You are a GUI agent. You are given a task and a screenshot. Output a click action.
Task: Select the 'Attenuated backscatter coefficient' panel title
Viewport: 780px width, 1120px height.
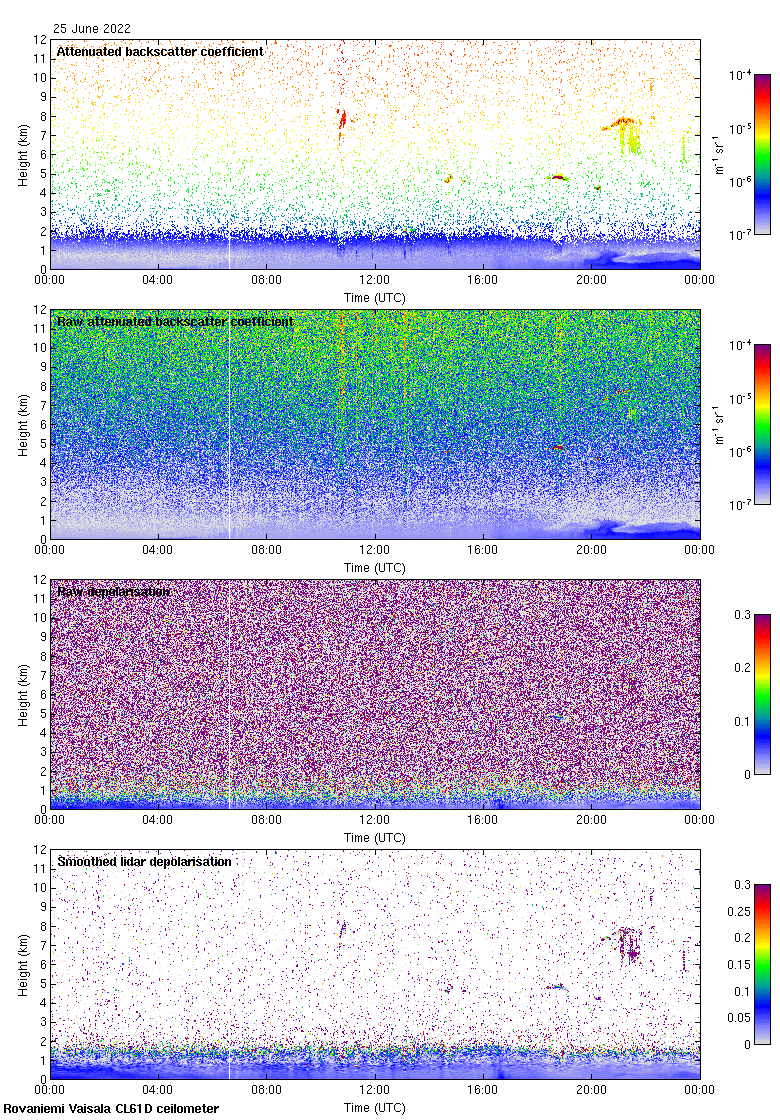(160, 51)
